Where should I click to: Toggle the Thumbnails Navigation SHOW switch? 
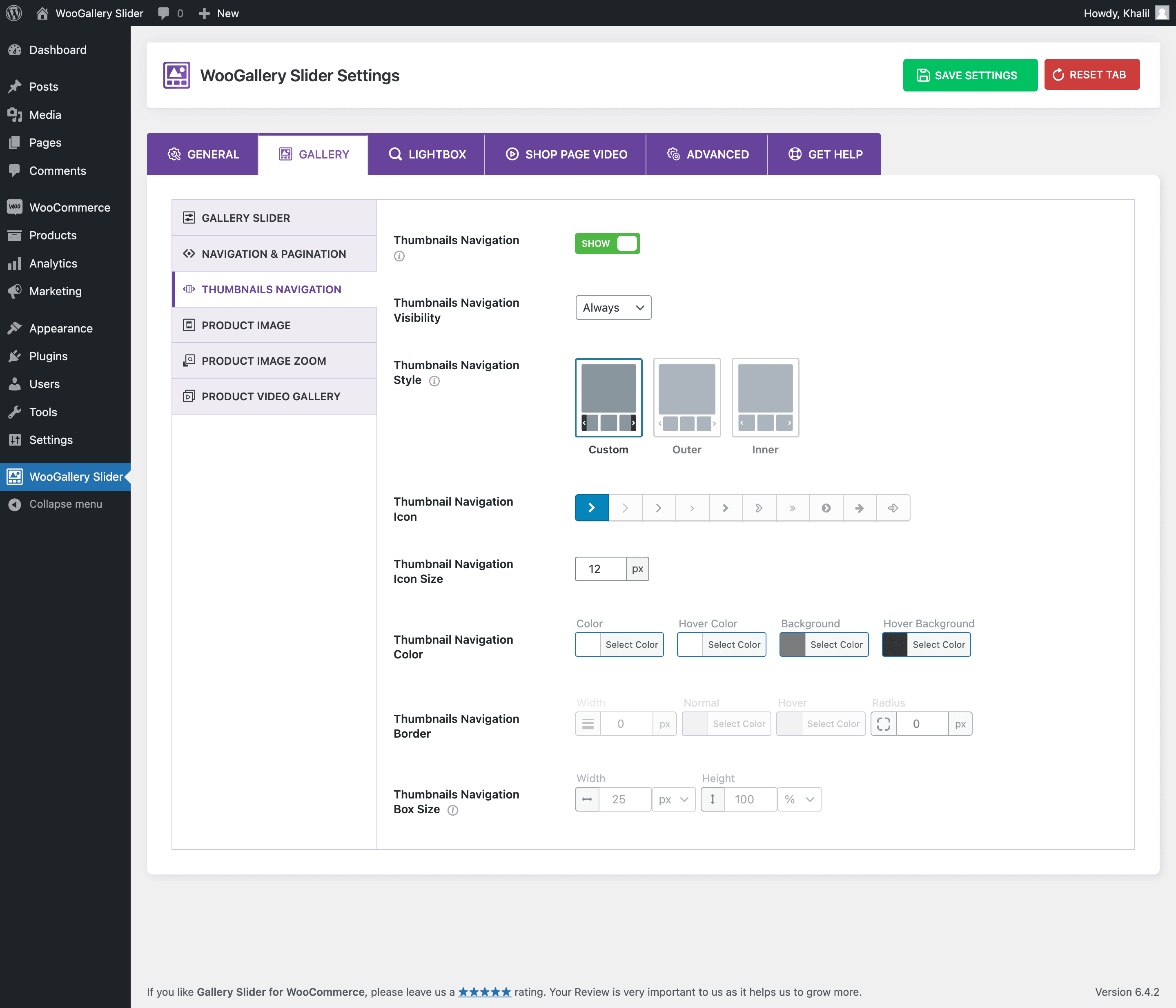pyautogui.click(x=607, y=243)
